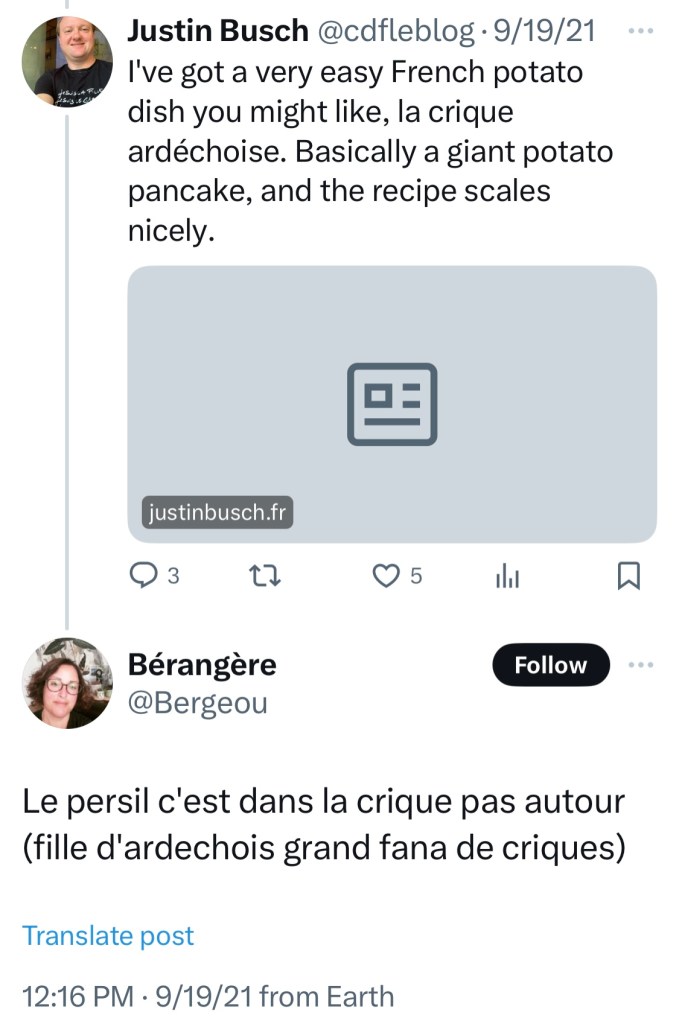View analytics bar chart icon

click(507, 575)
